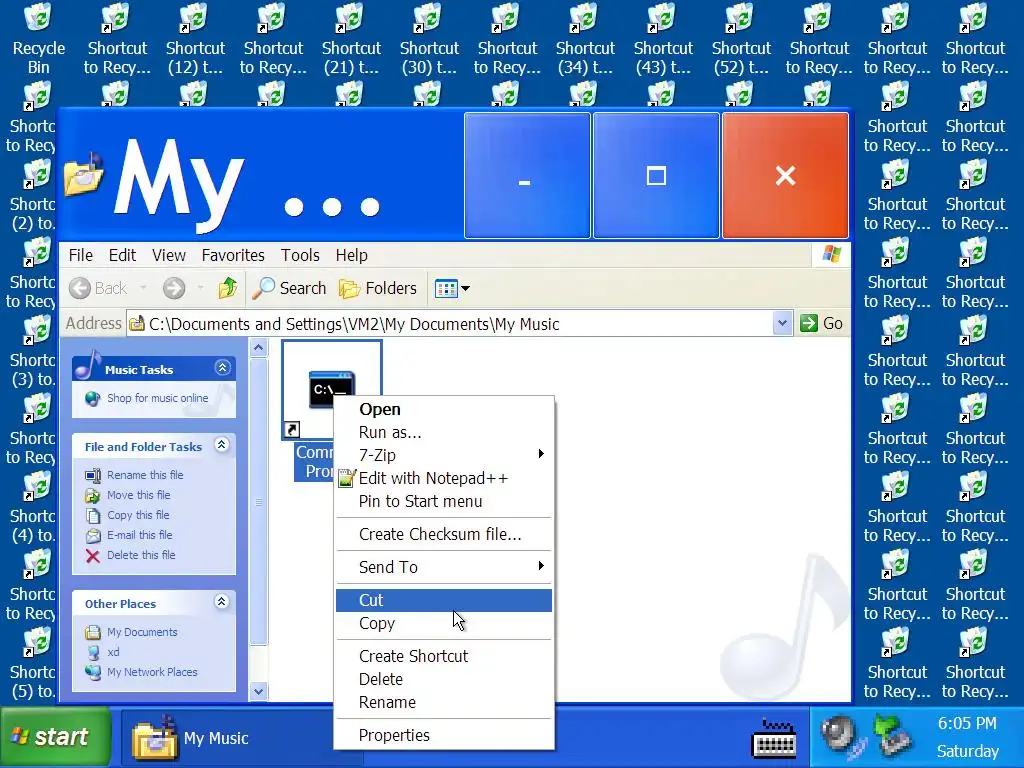Choose Edit with Notepad++
Viewport: 1024px width, 768px height.
click(443, 478)
